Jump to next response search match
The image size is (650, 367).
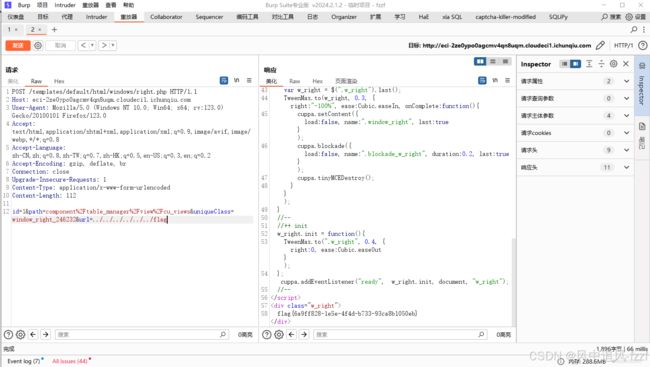tap(304, 334)
